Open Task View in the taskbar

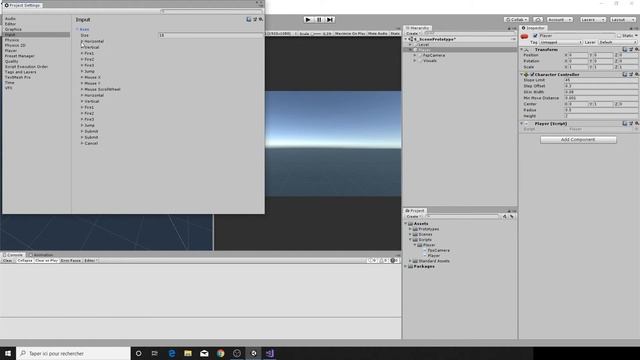click(155, 353)
